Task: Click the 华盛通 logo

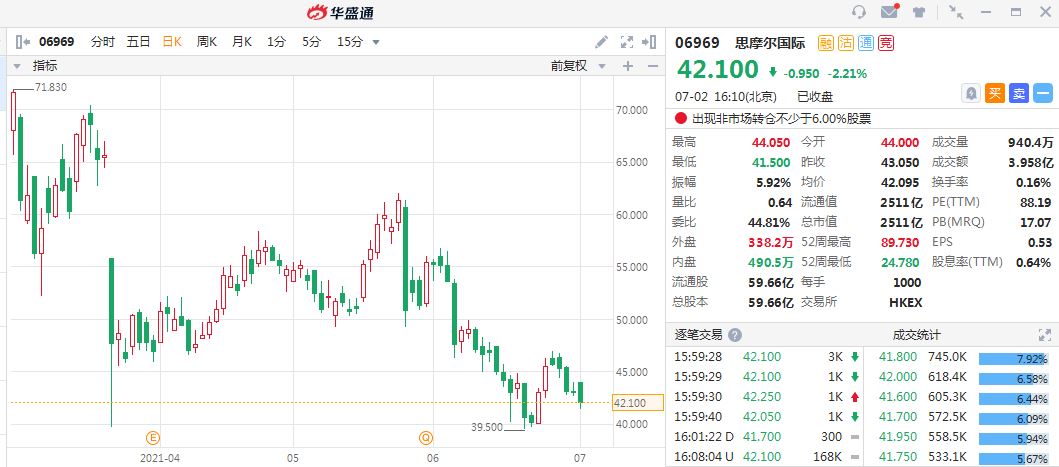Action: (x=340, y=12)
